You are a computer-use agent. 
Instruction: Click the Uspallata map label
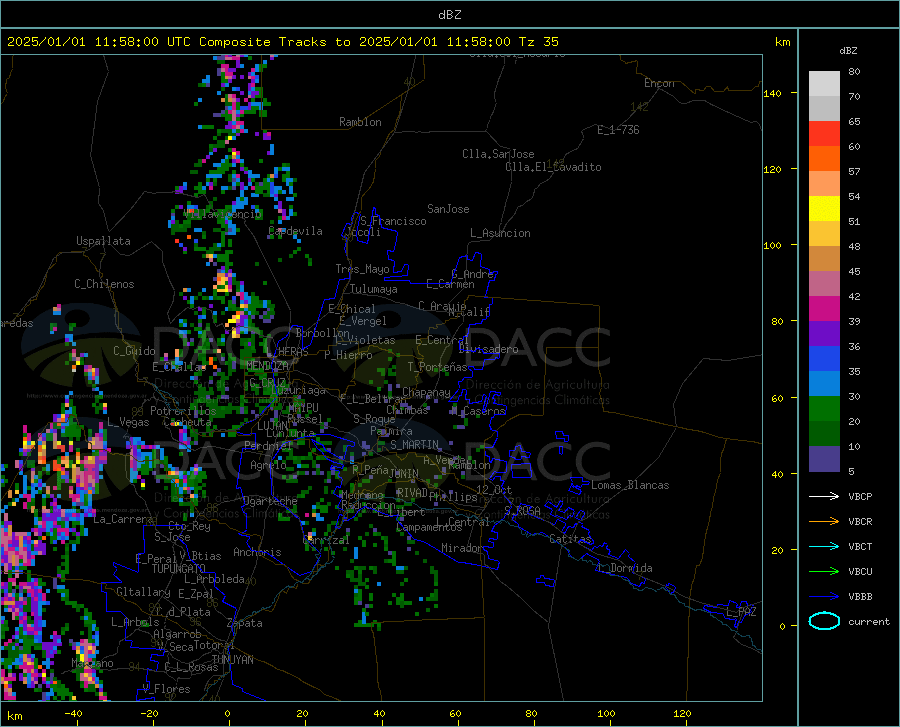click(x=103, y=241)
